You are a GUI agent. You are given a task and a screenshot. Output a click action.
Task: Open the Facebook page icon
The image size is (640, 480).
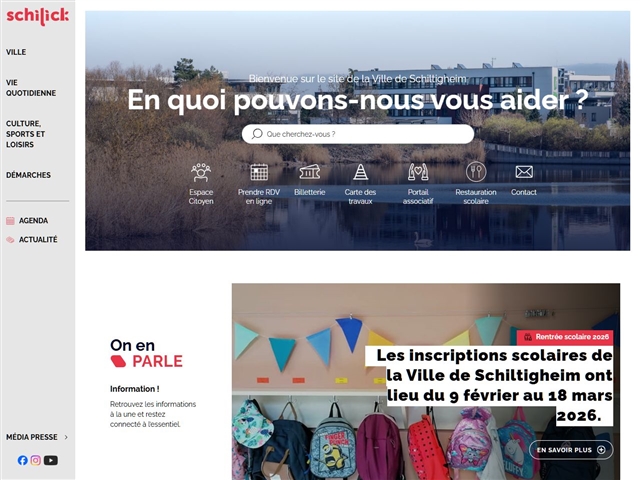point(22,460)
